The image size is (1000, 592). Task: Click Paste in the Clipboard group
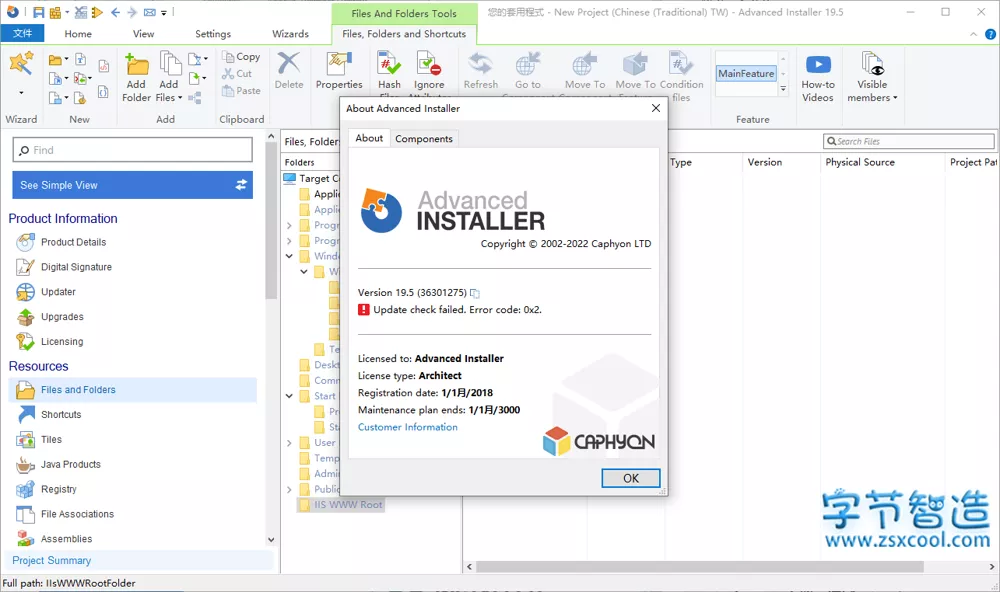241,91
